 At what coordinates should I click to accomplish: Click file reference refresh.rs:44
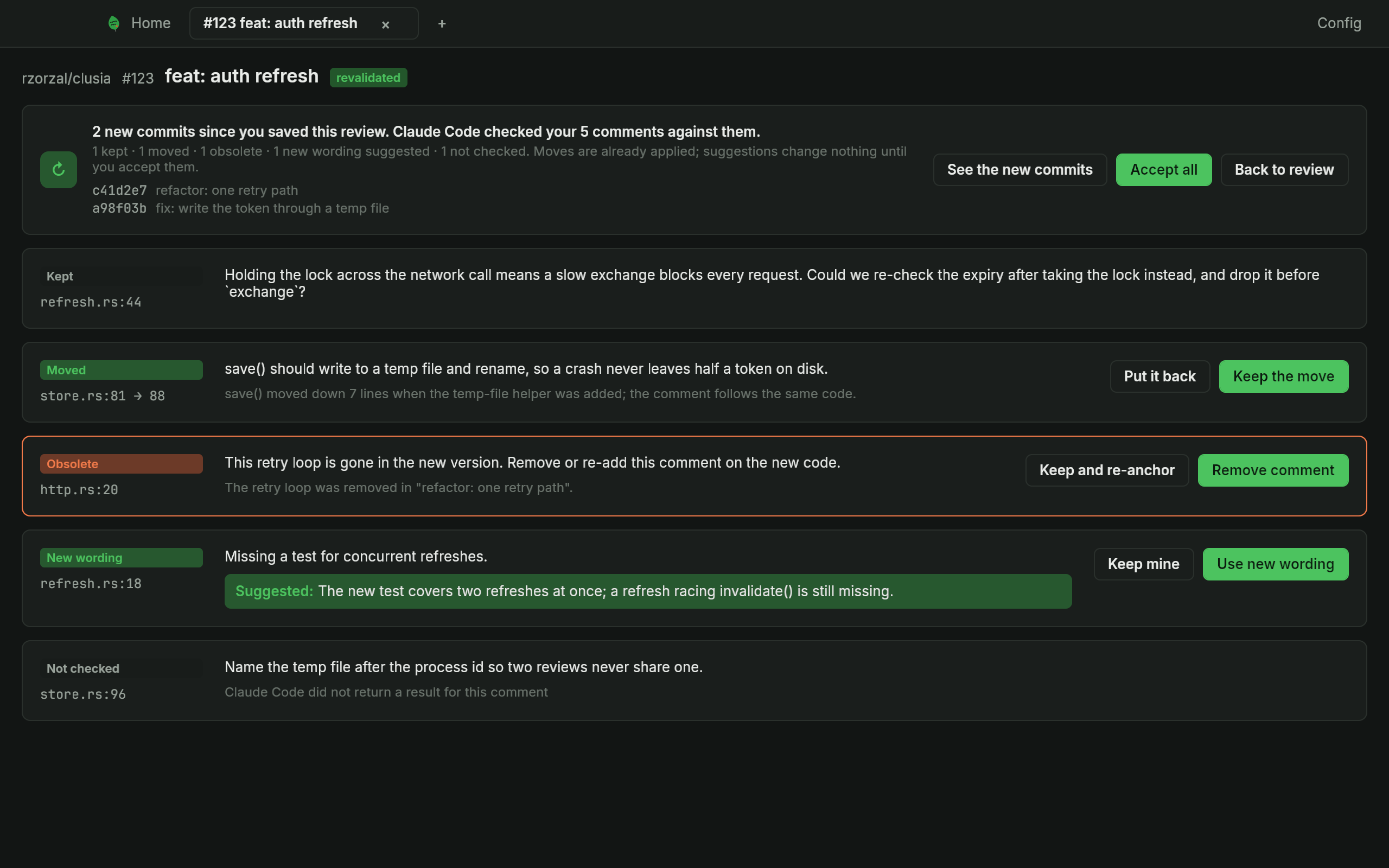[91, 302]
